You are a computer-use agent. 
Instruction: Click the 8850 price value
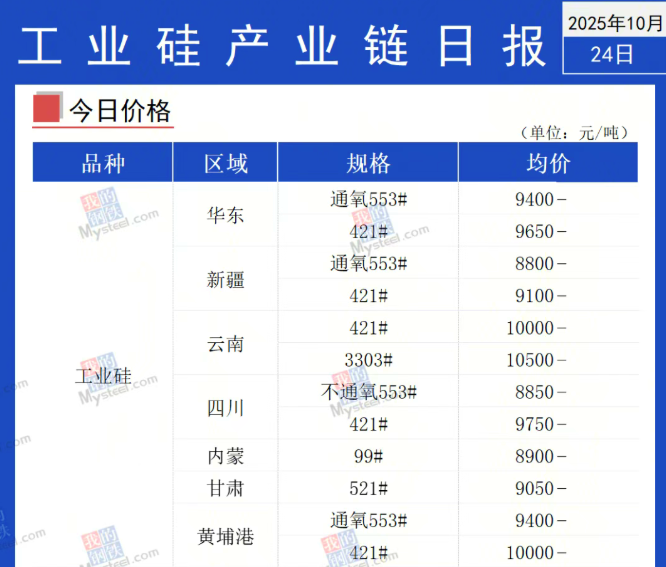point(534,392)
